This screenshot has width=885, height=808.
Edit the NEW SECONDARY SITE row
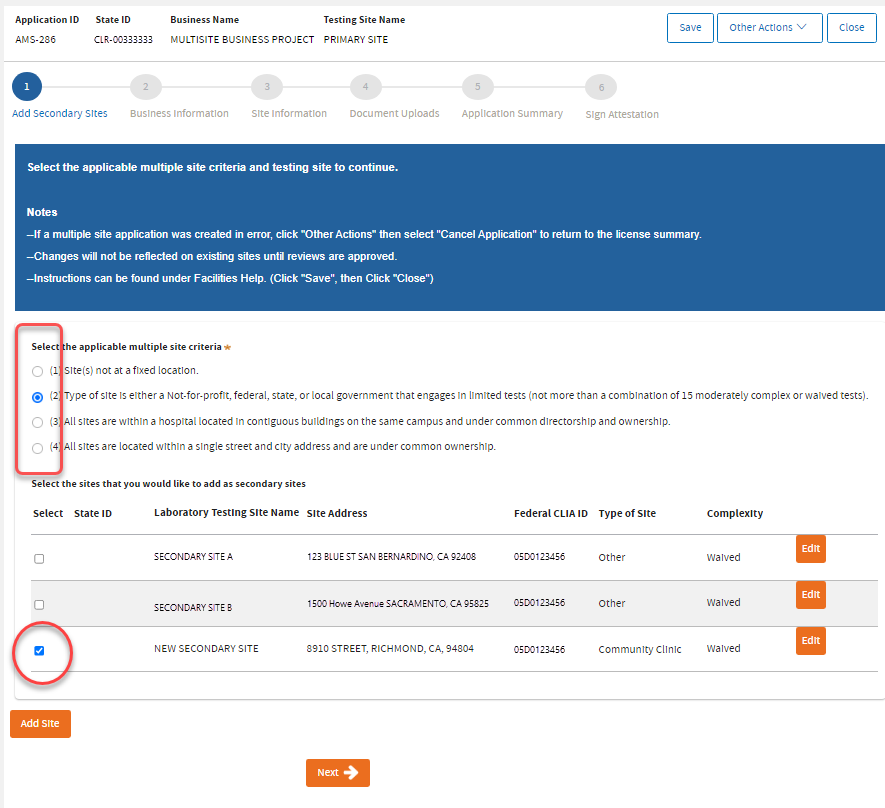(x=810, y=640)
